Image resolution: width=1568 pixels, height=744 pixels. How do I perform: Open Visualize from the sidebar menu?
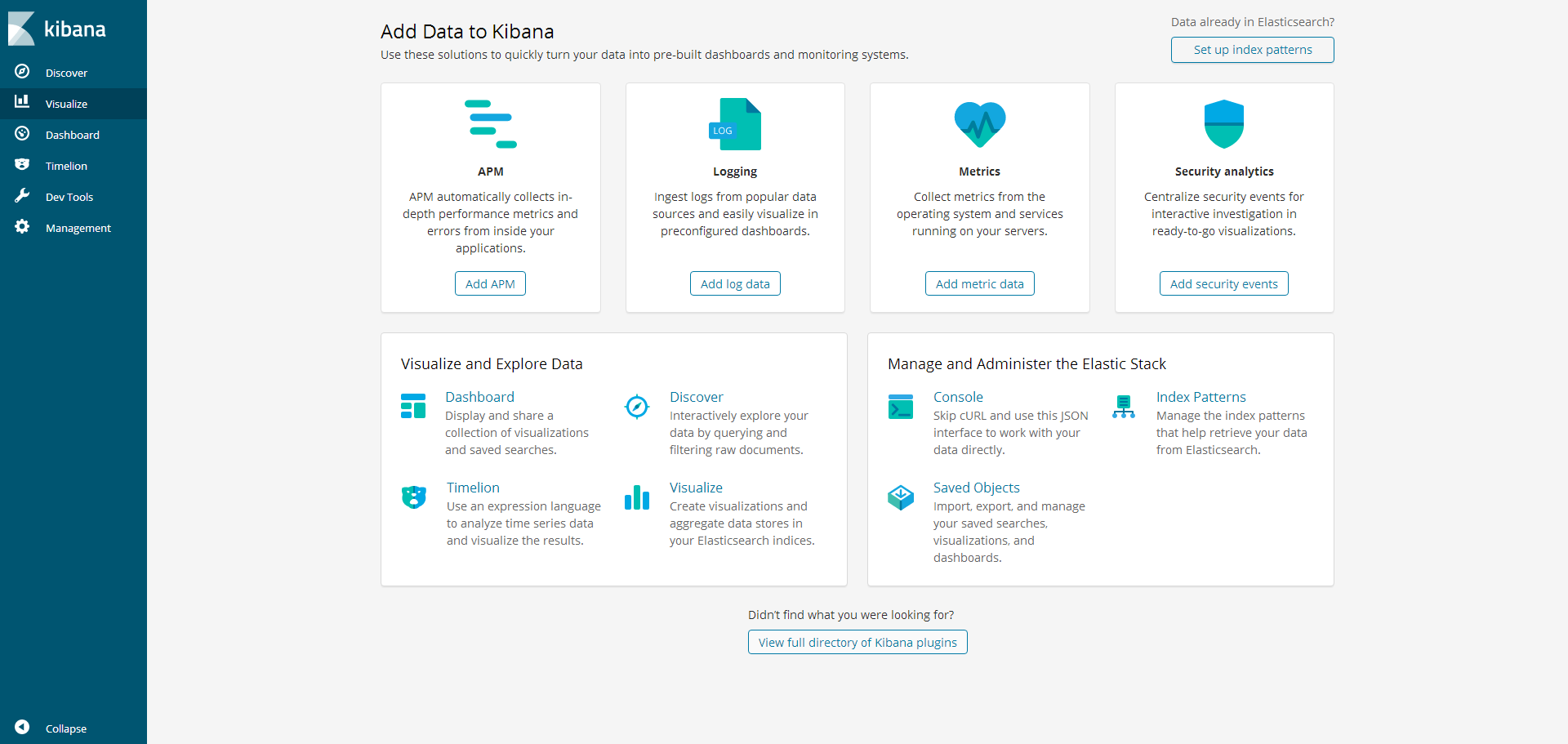click(66, 104)
